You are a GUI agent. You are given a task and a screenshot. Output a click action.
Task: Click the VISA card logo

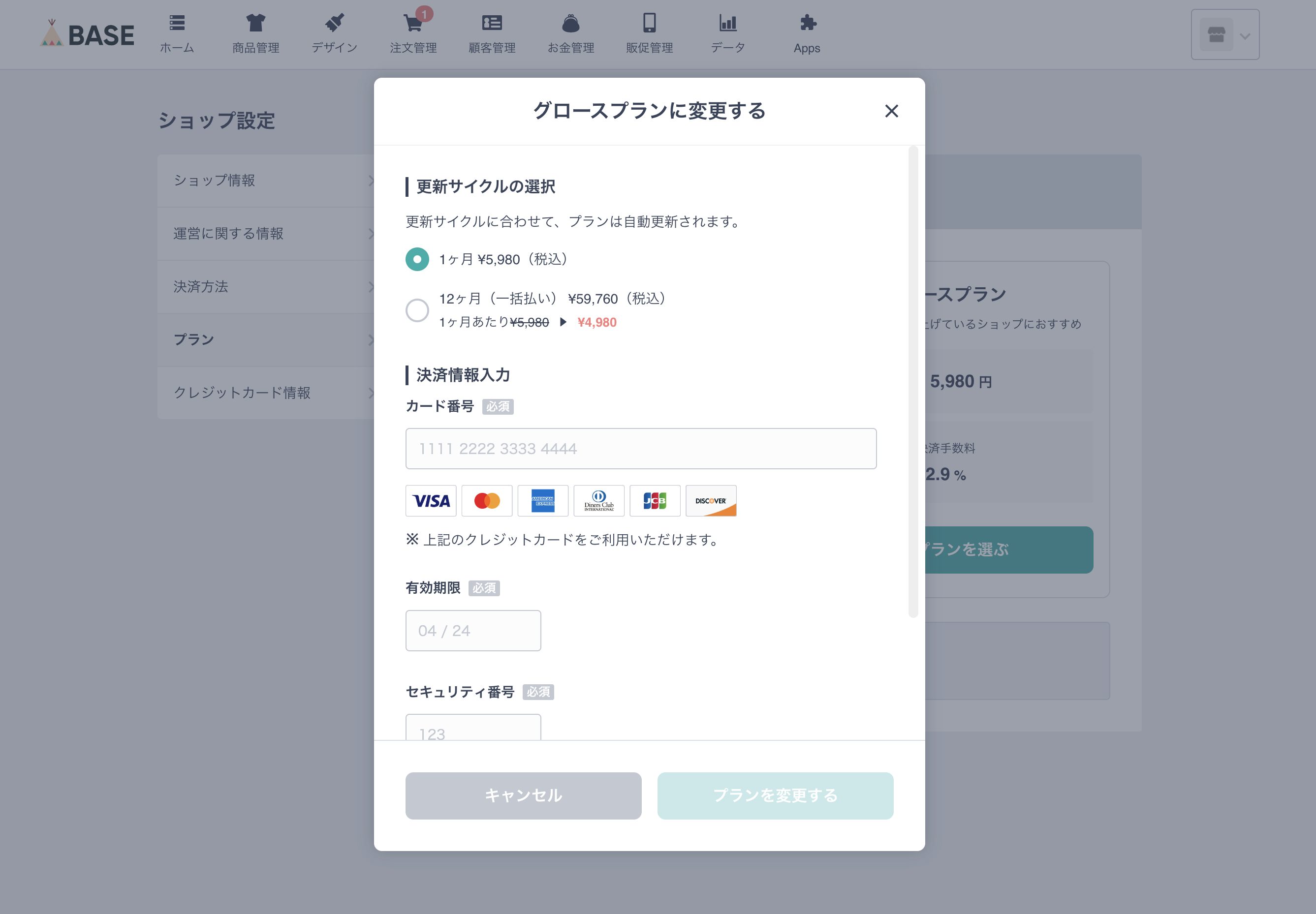tap(431, 501)
